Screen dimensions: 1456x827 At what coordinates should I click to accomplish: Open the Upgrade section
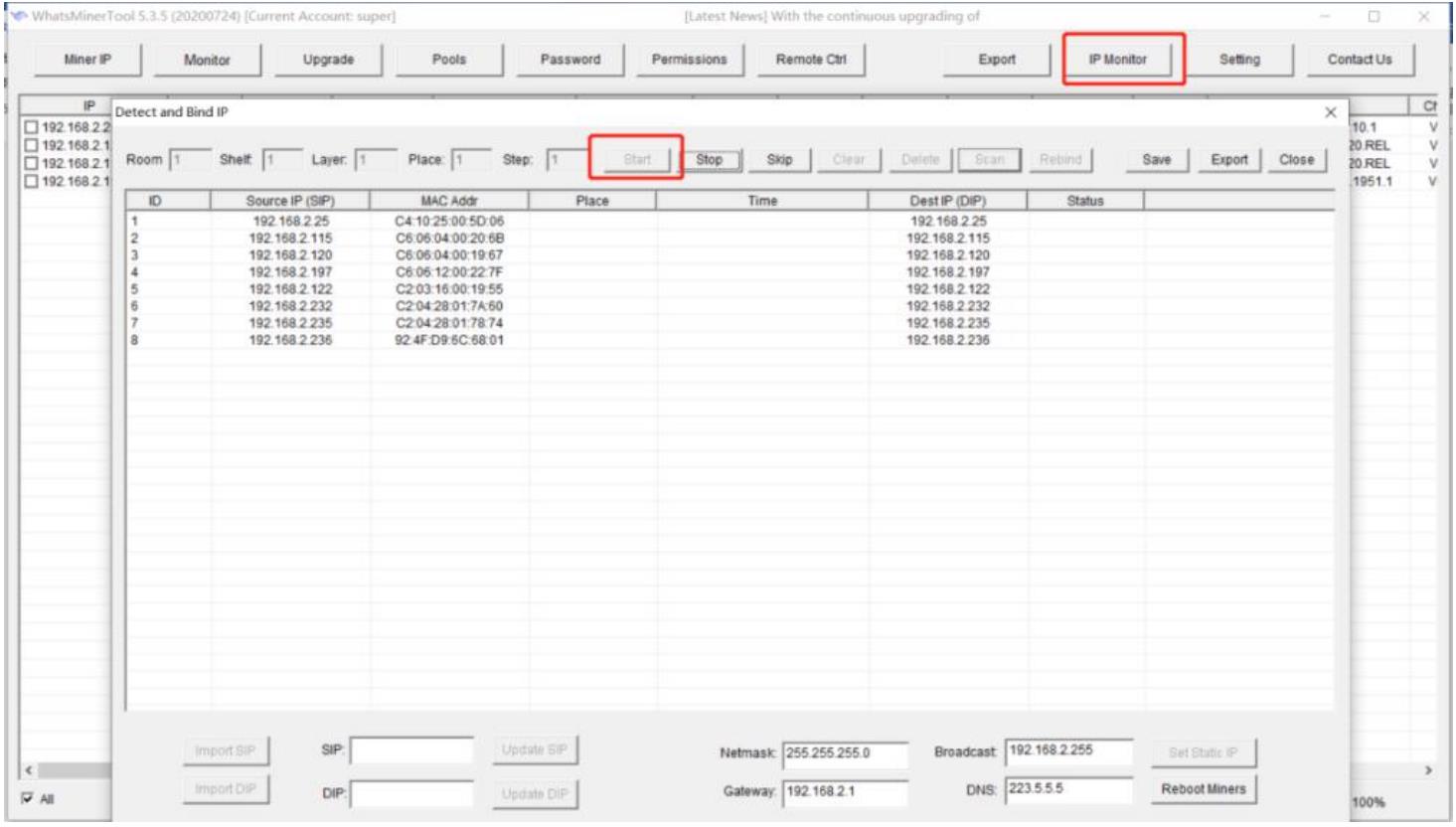[328, 60]
